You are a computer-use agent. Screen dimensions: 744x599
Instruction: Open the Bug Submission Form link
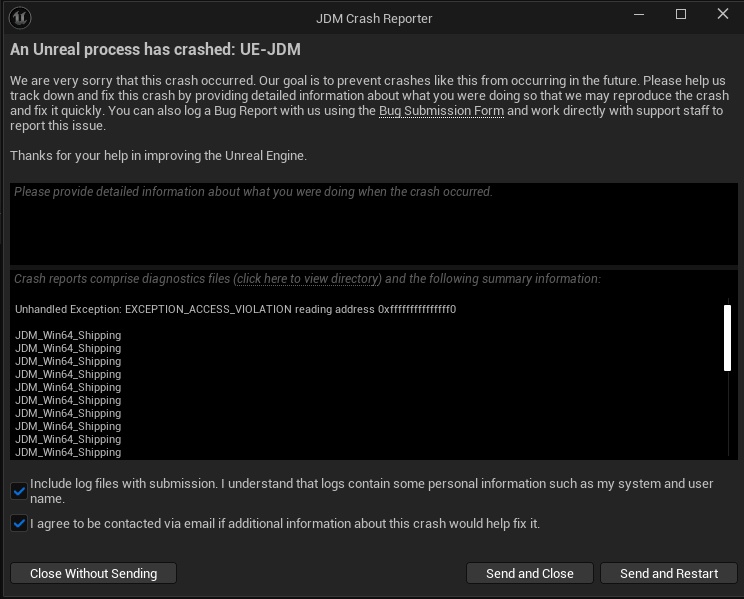click(441, 110)
